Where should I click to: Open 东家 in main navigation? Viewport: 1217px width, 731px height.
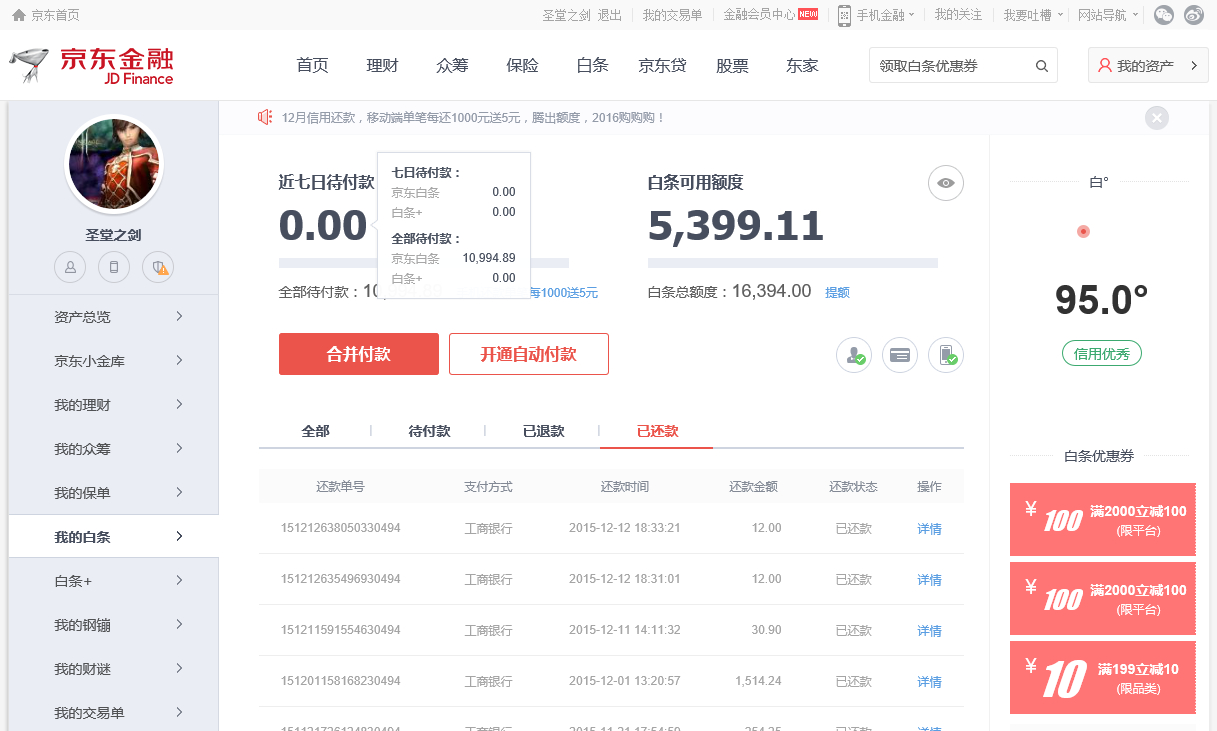coord(802,66)
